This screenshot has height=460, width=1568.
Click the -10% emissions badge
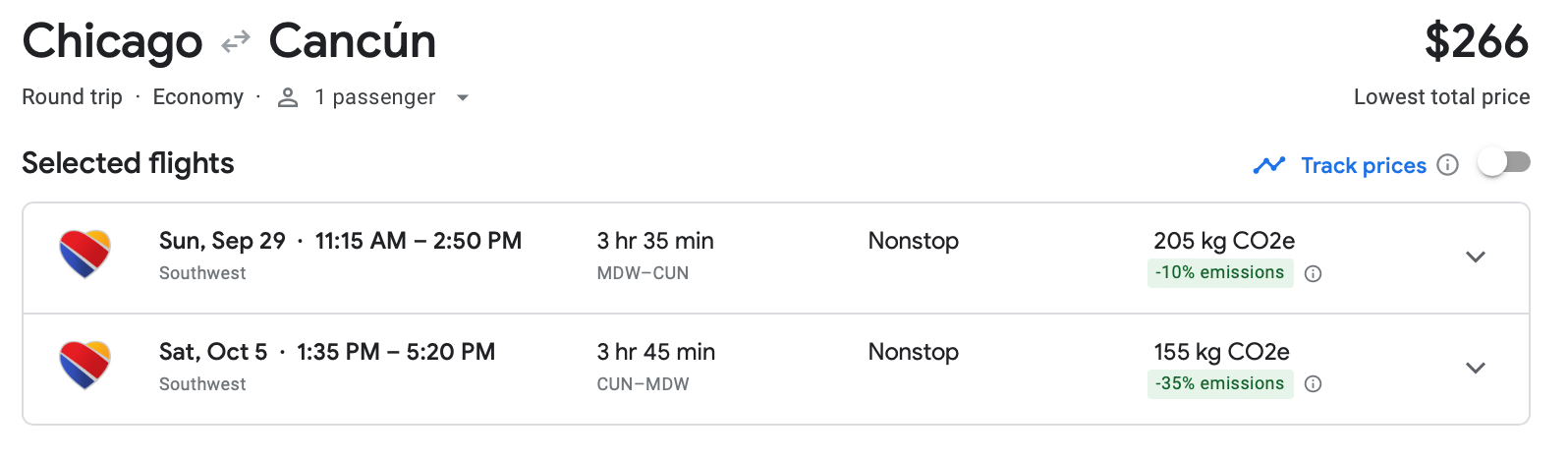click(x=1219, y=273)
